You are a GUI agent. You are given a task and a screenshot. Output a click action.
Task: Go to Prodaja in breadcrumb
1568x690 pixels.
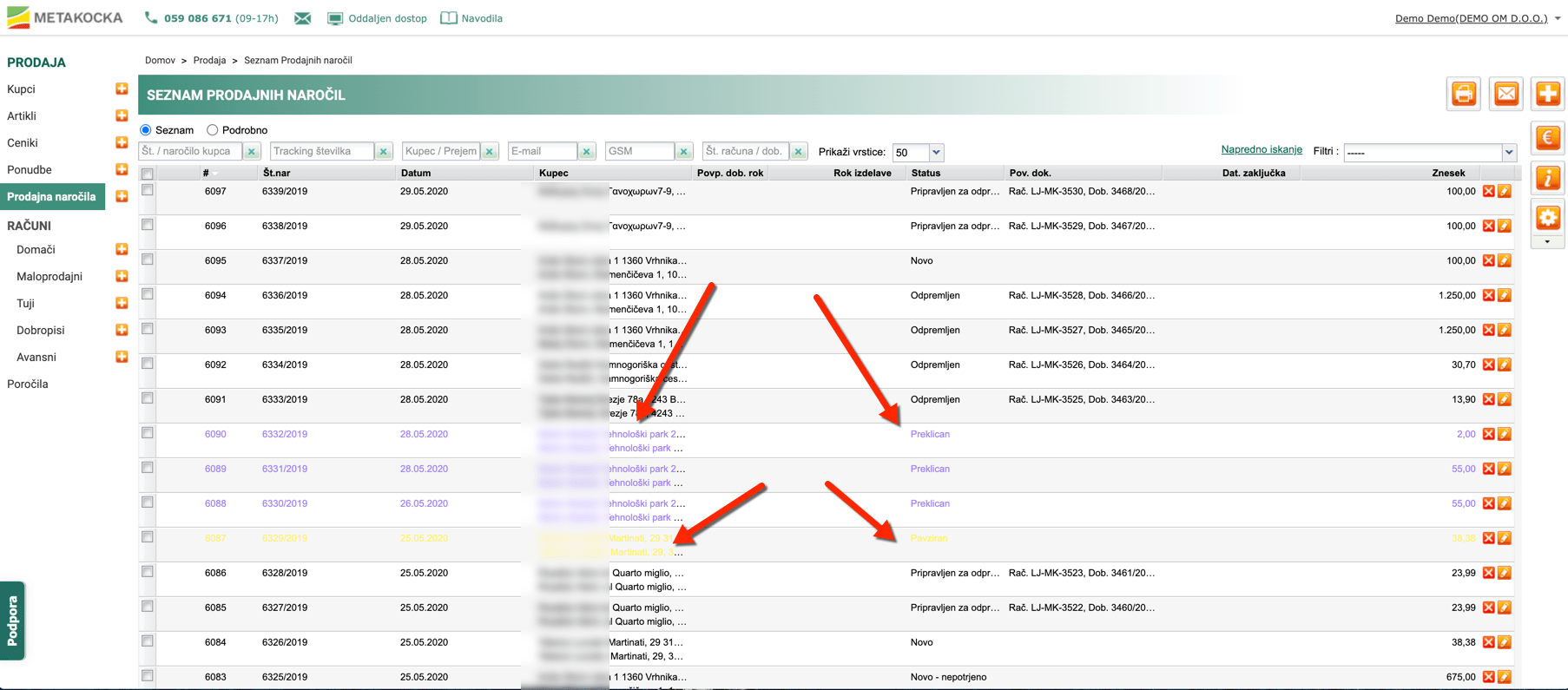coord(209,60)
